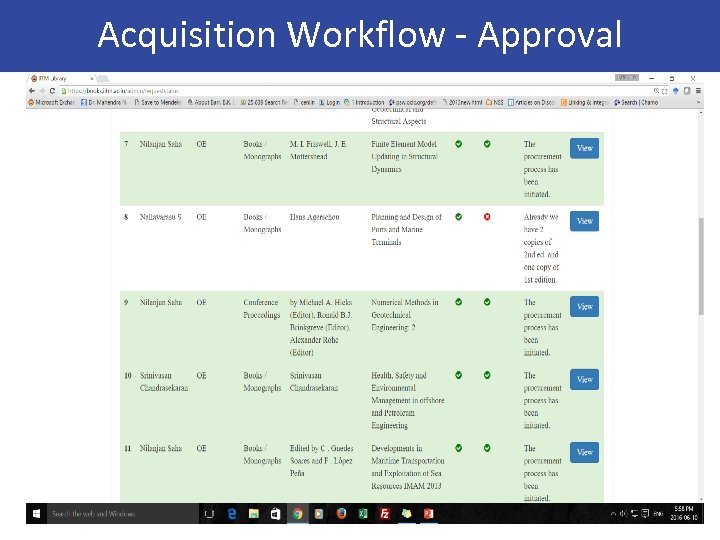Bookmark this page with the star icon
This screenshot has height=540, width=720.
pyautogui.click(x=664, y=91)
